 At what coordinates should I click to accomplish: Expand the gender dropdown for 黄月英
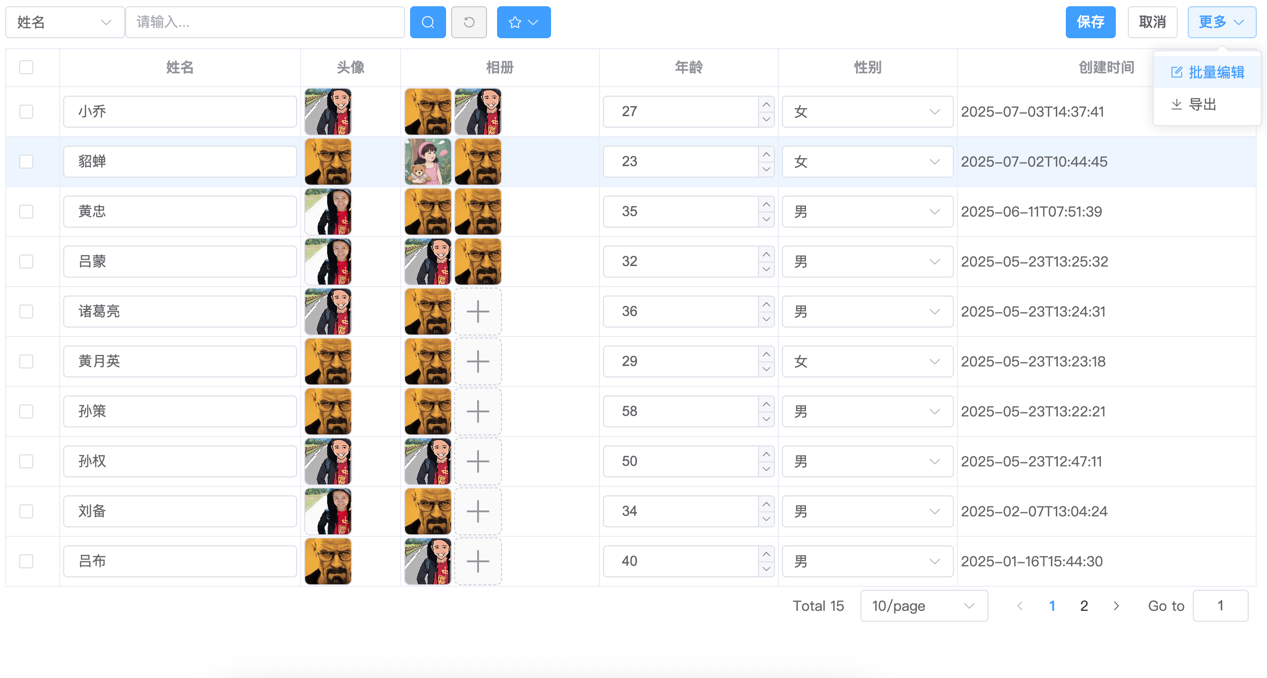867,362
